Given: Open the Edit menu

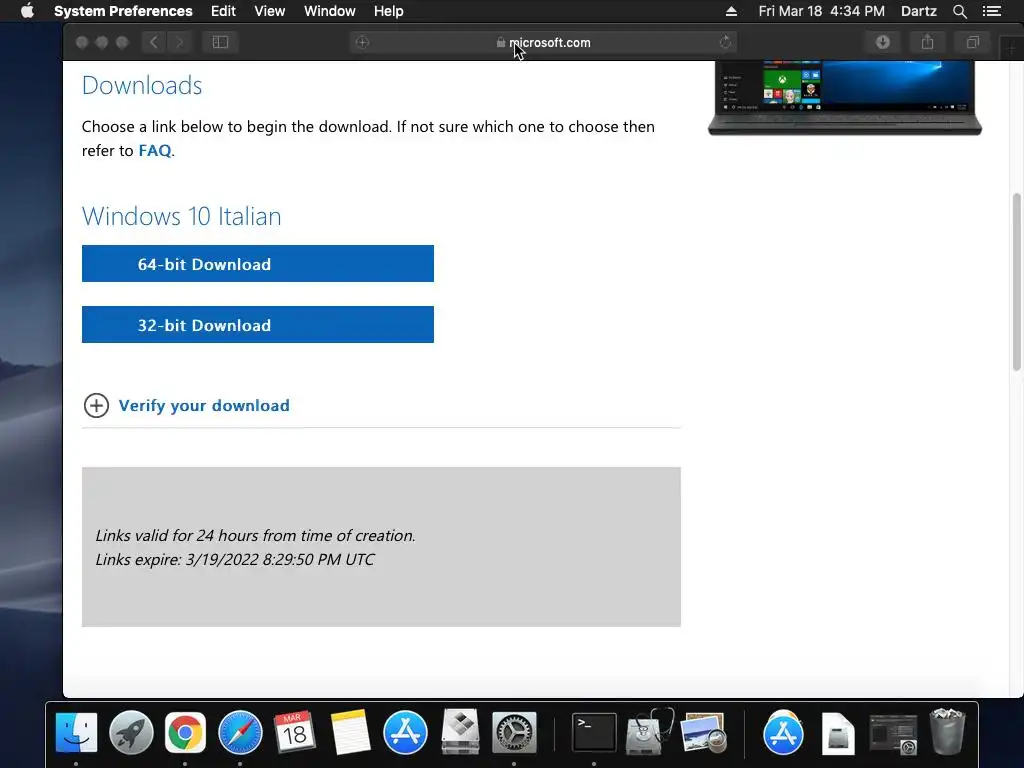Looking at the screenshot, I should coord(223,11).
